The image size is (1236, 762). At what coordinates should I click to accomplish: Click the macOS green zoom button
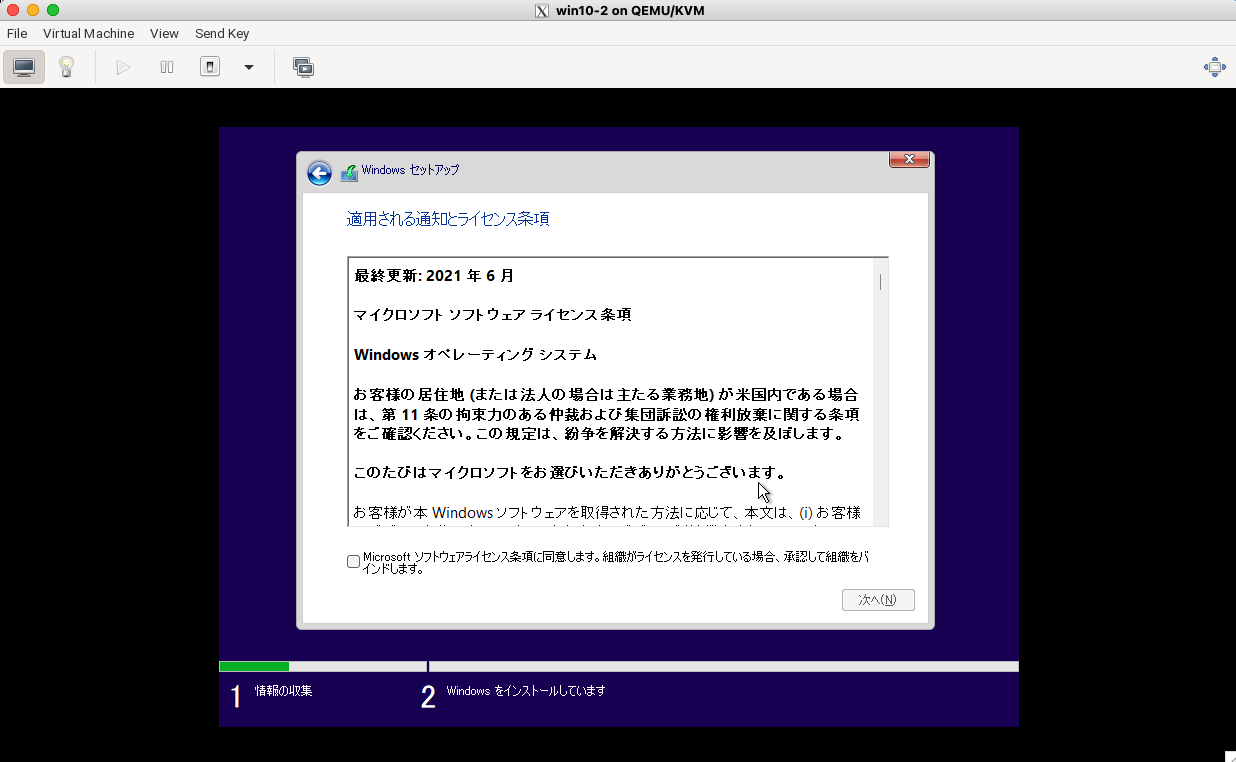click(53, 10)
